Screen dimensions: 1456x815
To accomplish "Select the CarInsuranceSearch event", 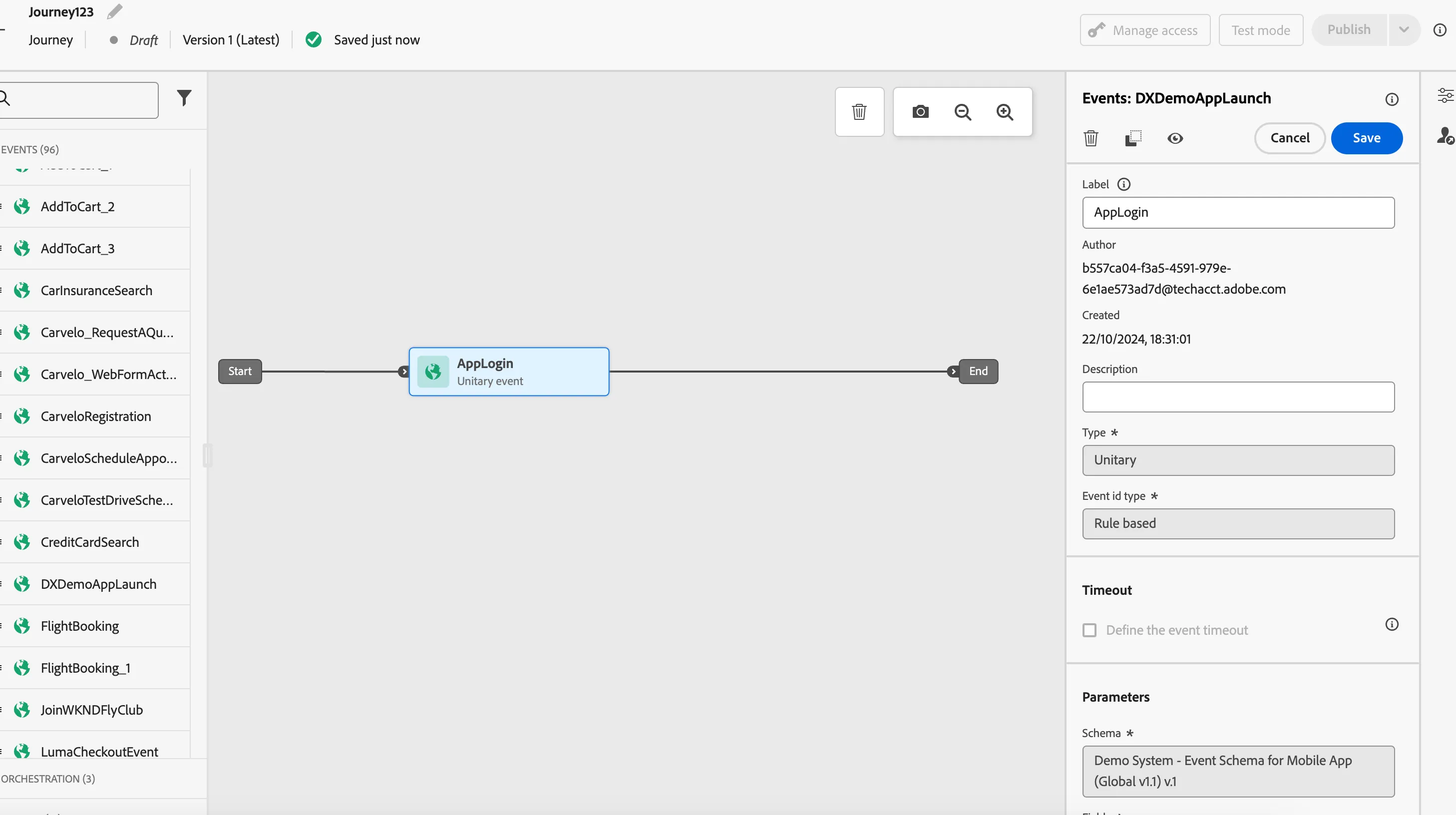I will pyautogui.click(x=95, y=291).
